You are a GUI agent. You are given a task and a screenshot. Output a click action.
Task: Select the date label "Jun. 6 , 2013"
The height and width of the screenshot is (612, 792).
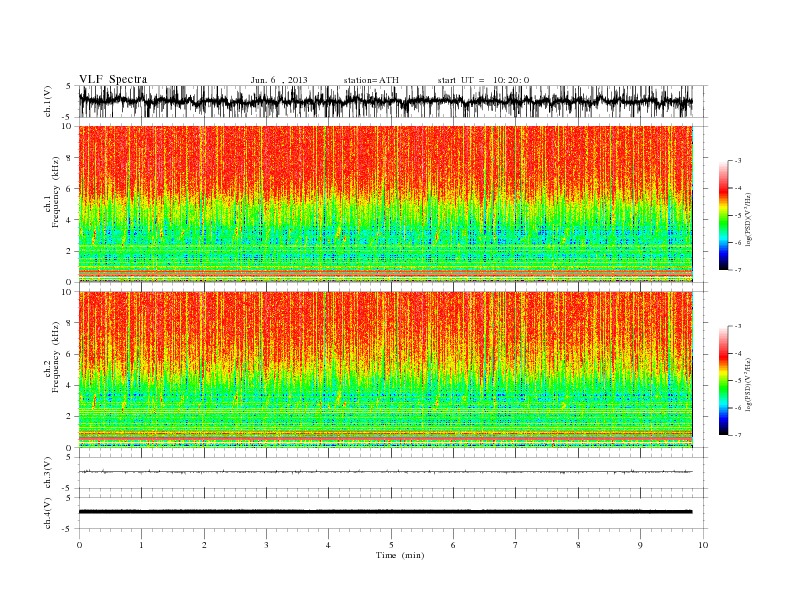coord(279,80)
